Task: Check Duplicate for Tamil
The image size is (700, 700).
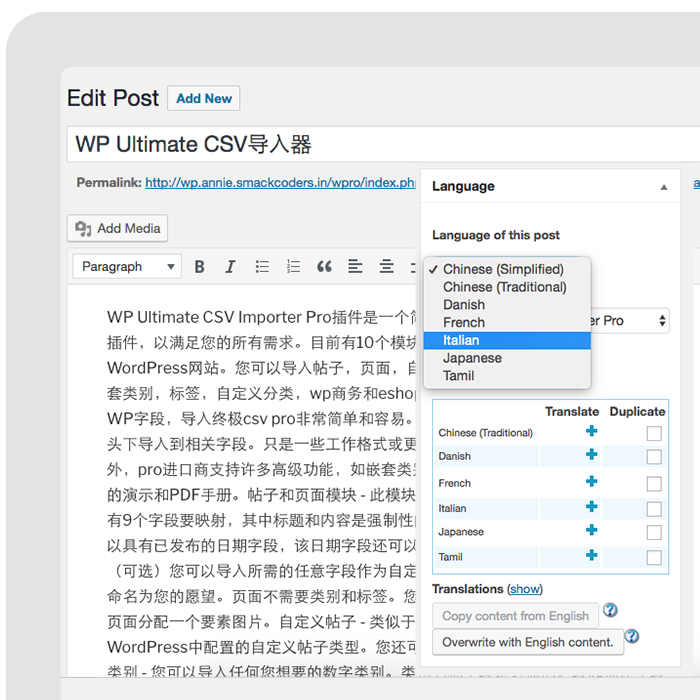Action: tap(654, 558)
